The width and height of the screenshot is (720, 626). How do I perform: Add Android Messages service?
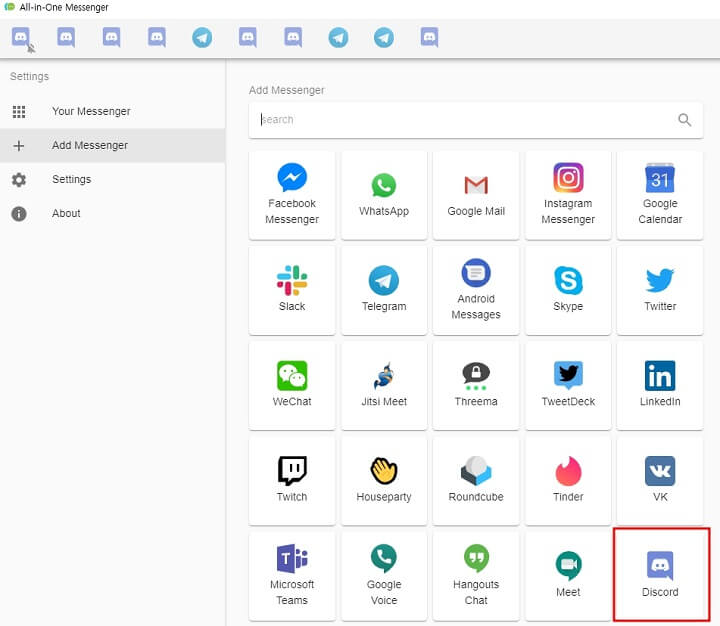[x=476, y=290]
